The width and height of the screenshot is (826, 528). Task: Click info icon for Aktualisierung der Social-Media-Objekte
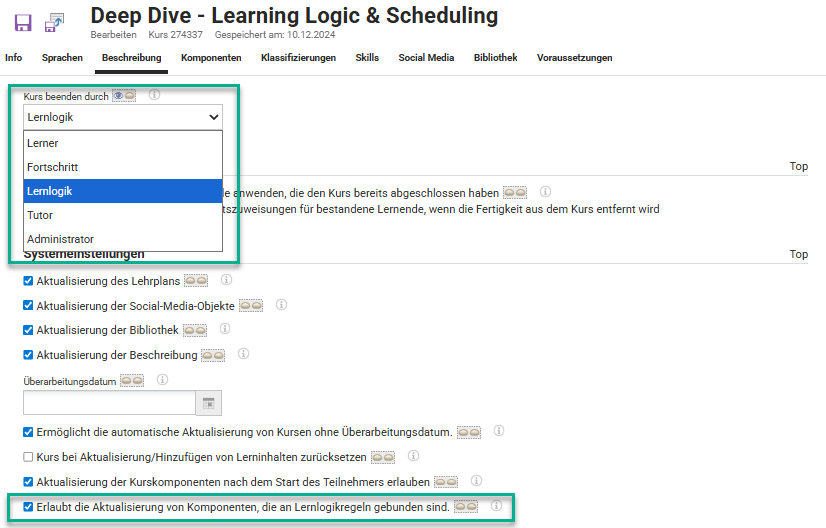coord(281,305)
